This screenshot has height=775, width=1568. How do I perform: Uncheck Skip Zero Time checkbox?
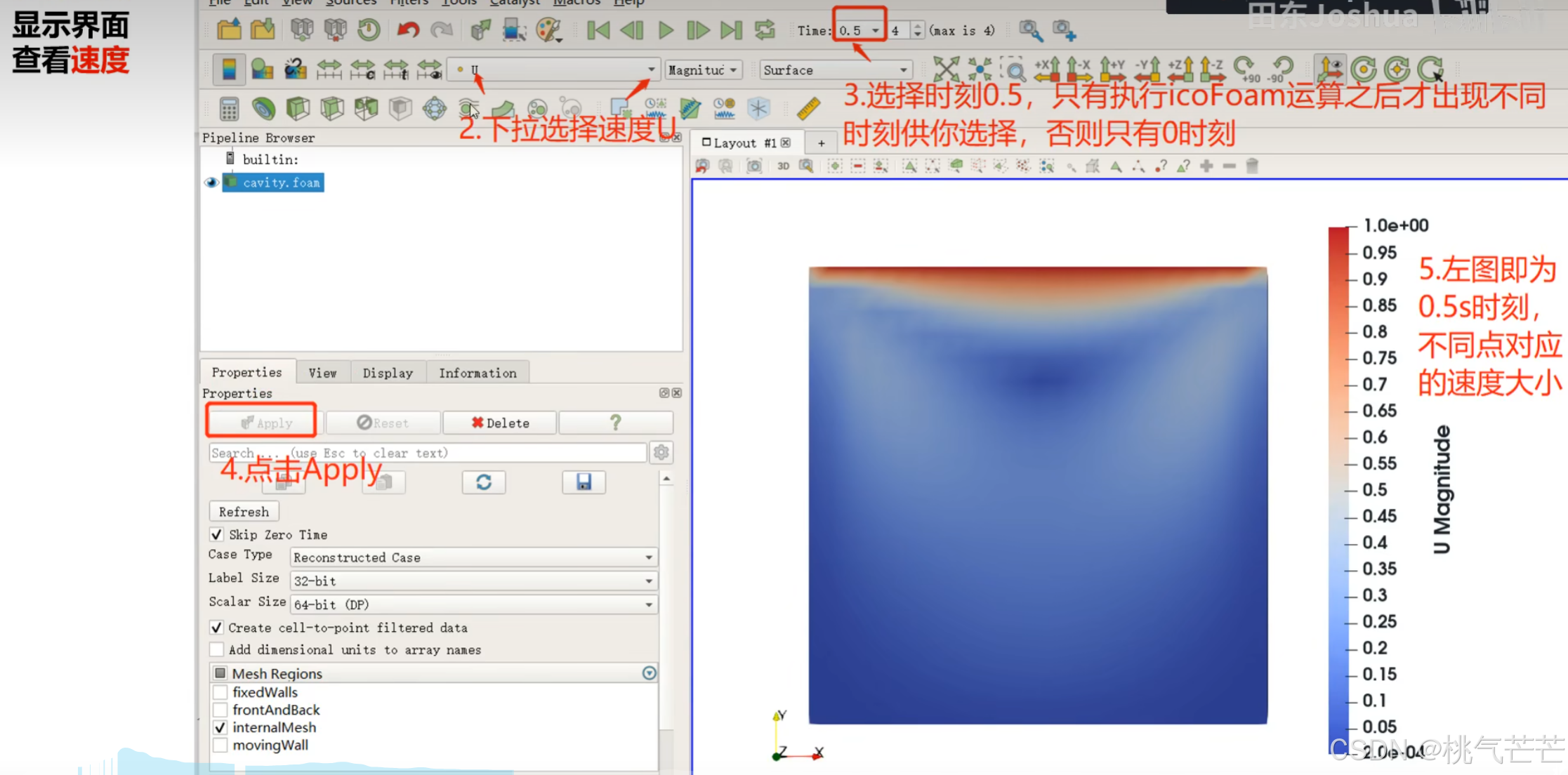[216, 535]
